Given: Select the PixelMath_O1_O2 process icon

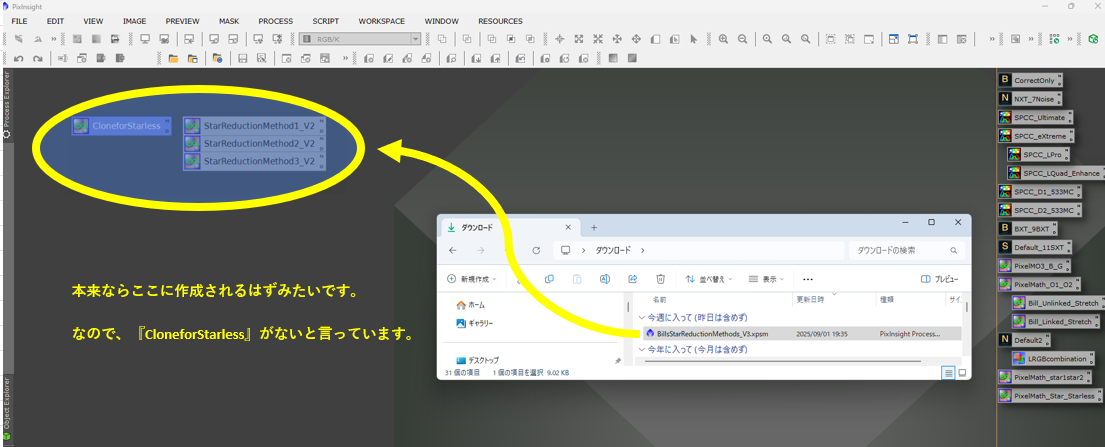Looking at the screenshot, I should pos(1040,284).
